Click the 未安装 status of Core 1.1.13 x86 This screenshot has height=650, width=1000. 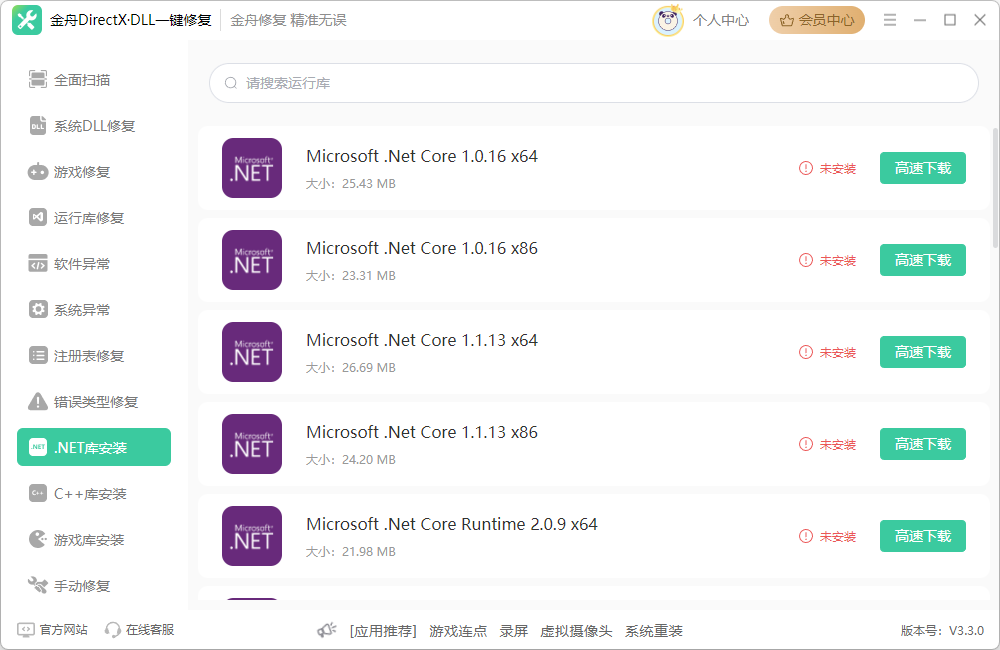pos(827,444)
